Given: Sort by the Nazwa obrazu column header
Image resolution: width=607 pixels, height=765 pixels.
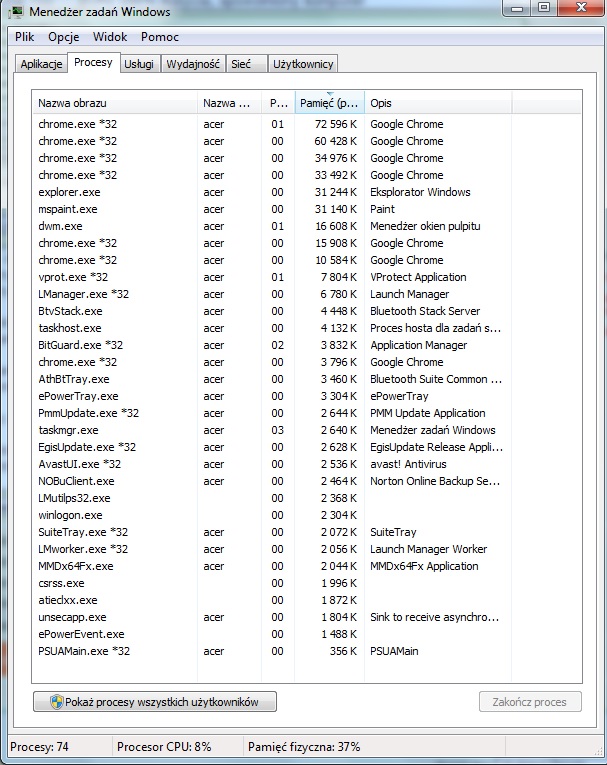Looking at the screenshot, I should 115,103.
